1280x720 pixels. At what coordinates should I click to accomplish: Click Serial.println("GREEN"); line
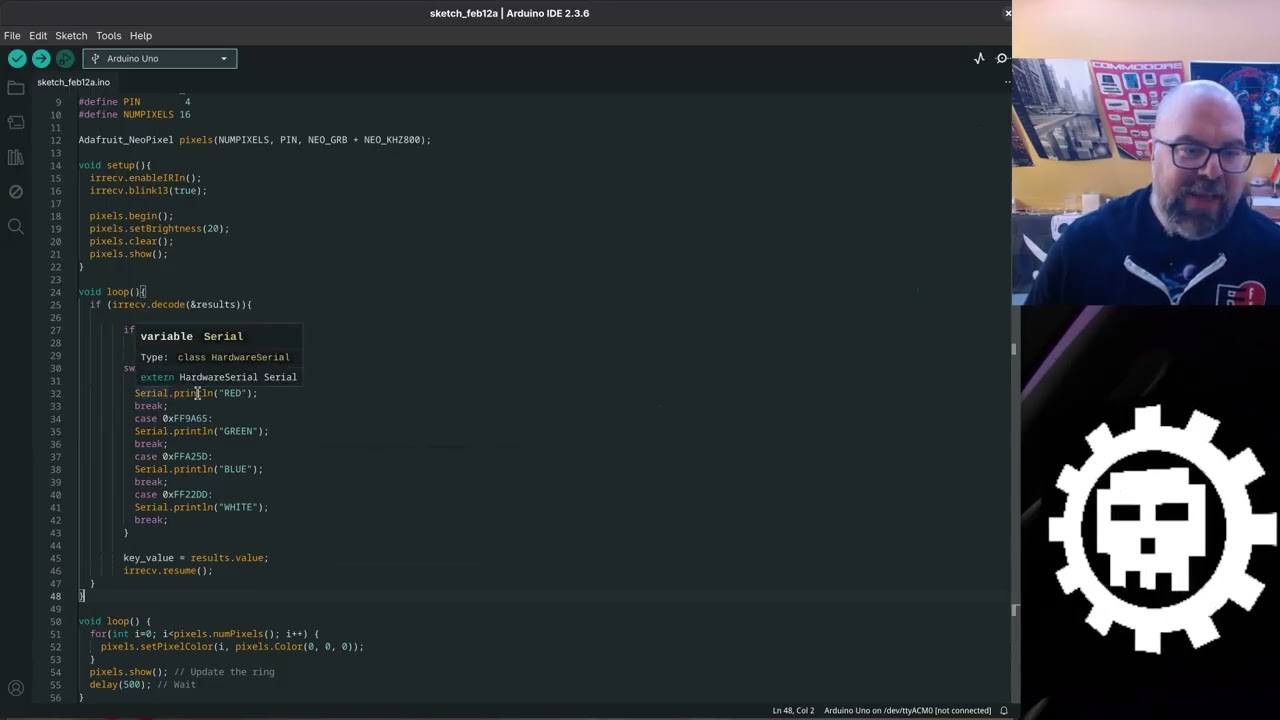click(x=201, y=431)
